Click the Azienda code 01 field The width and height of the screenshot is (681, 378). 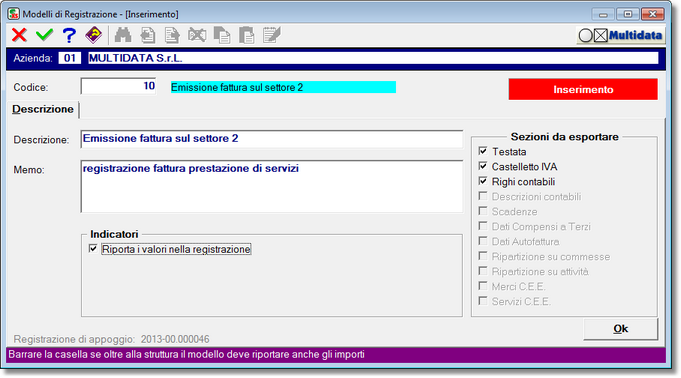pyautogui.click(x=69, y=58)
